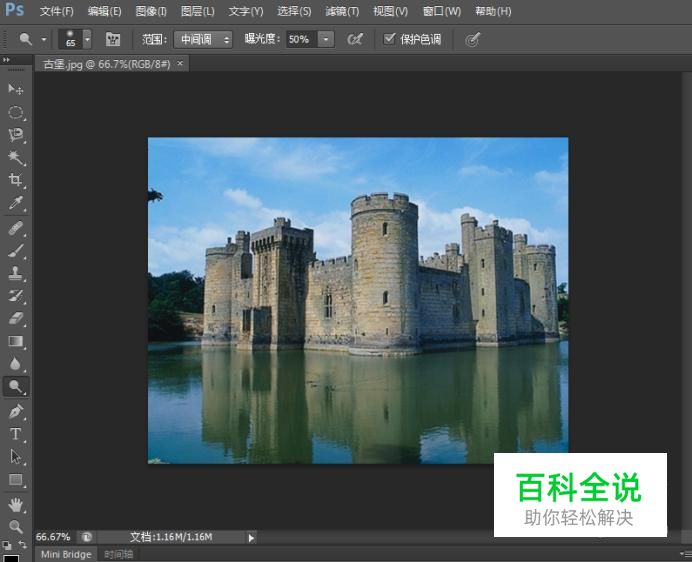Screen dimensions: 692x562
Task: Select the Hand tool
Action: pyautogui.click(x=16, y=504)
